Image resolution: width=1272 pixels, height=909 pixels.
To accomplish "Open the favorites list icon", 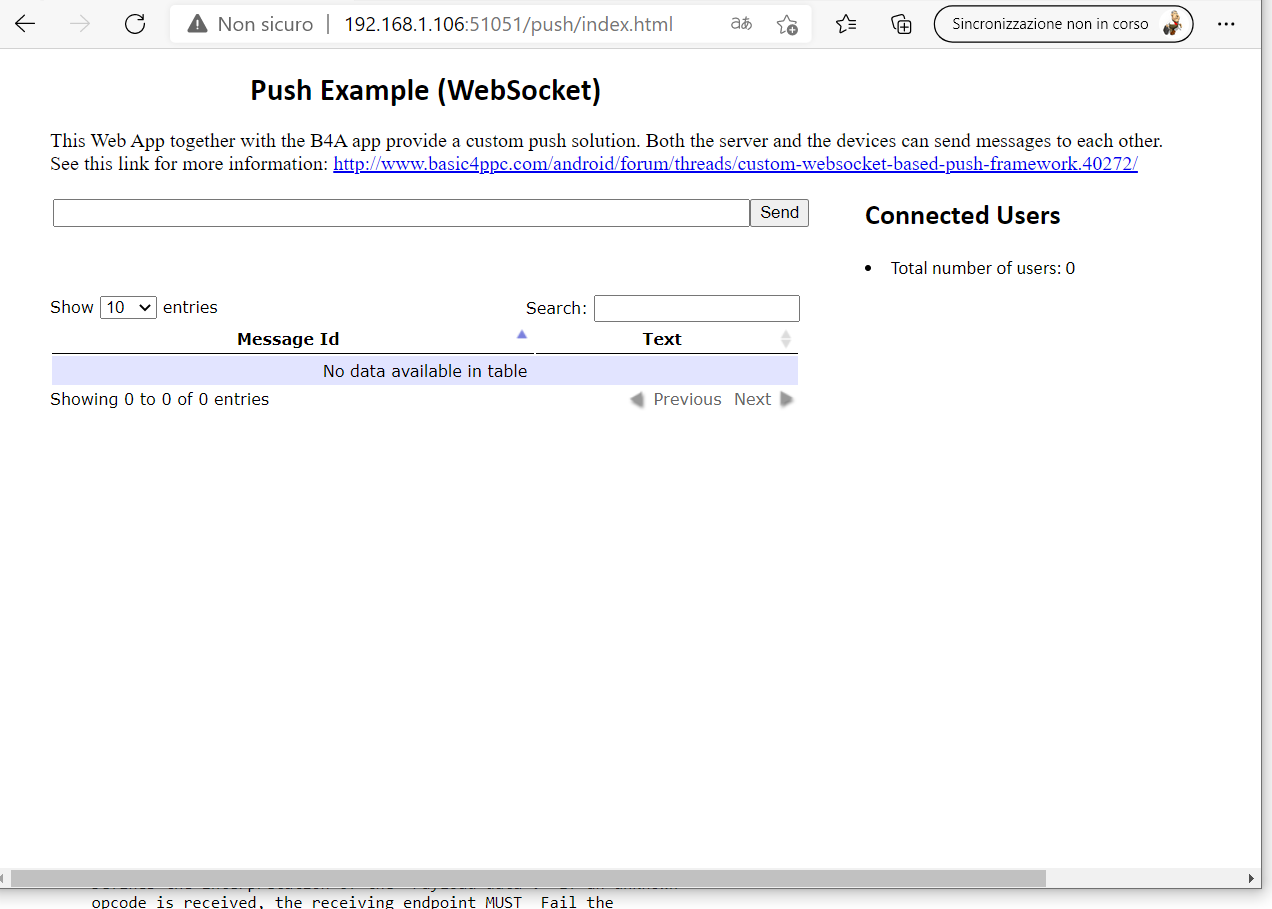I will click(846, 24).
